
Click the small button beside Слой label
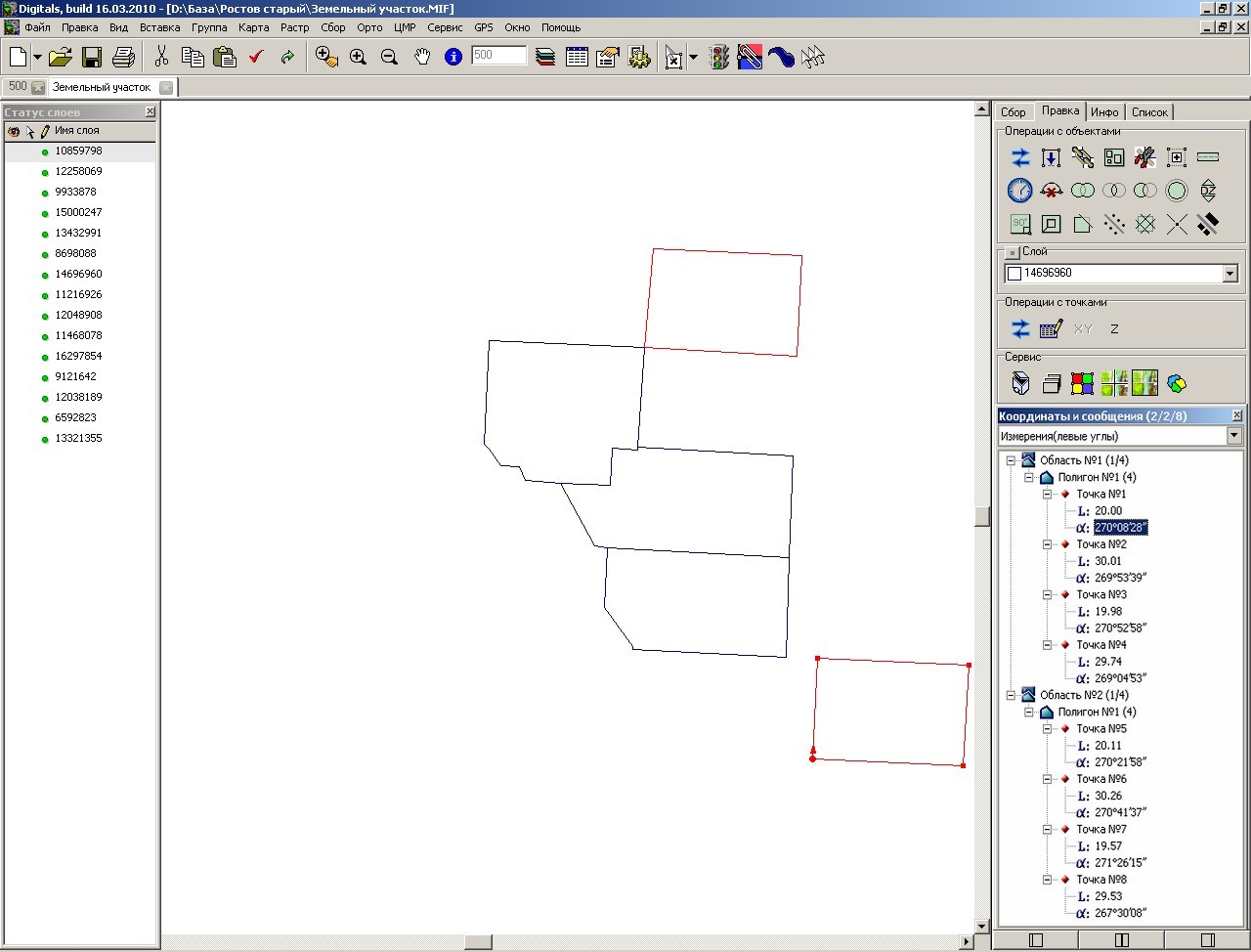(x=1013, y=253)
